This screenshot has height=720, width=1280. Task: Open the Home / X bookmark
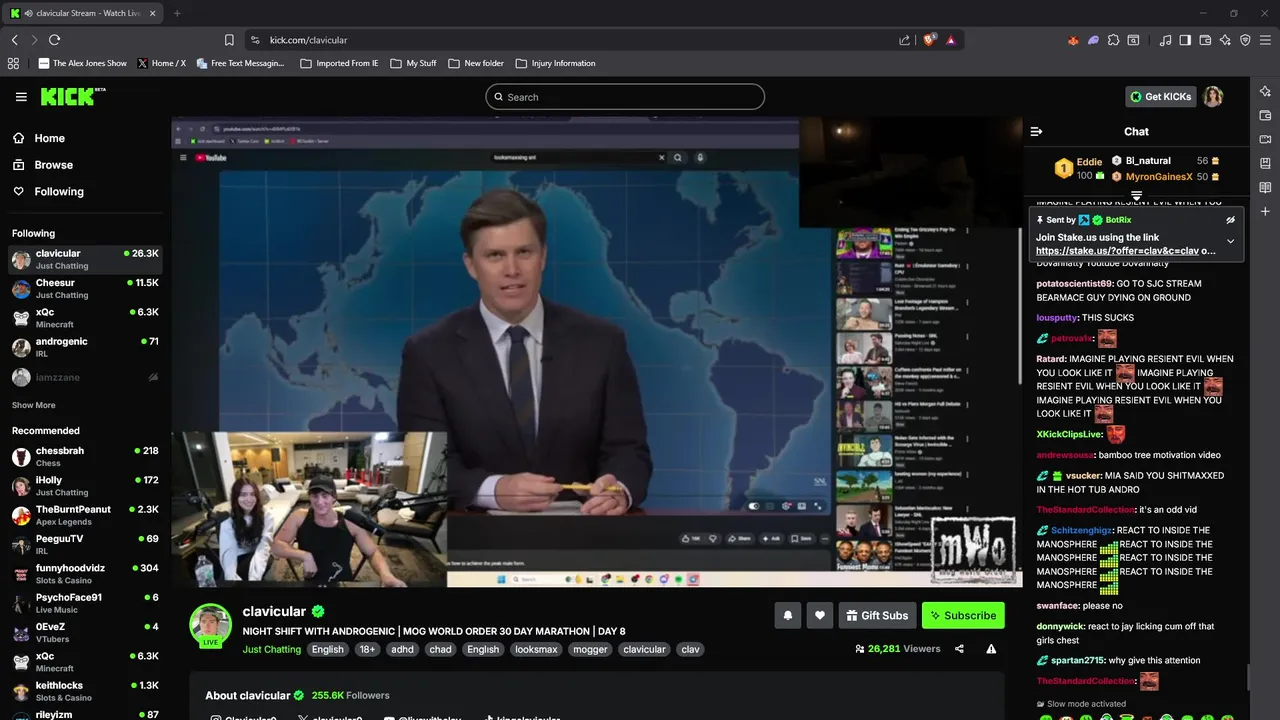(161, 63)
